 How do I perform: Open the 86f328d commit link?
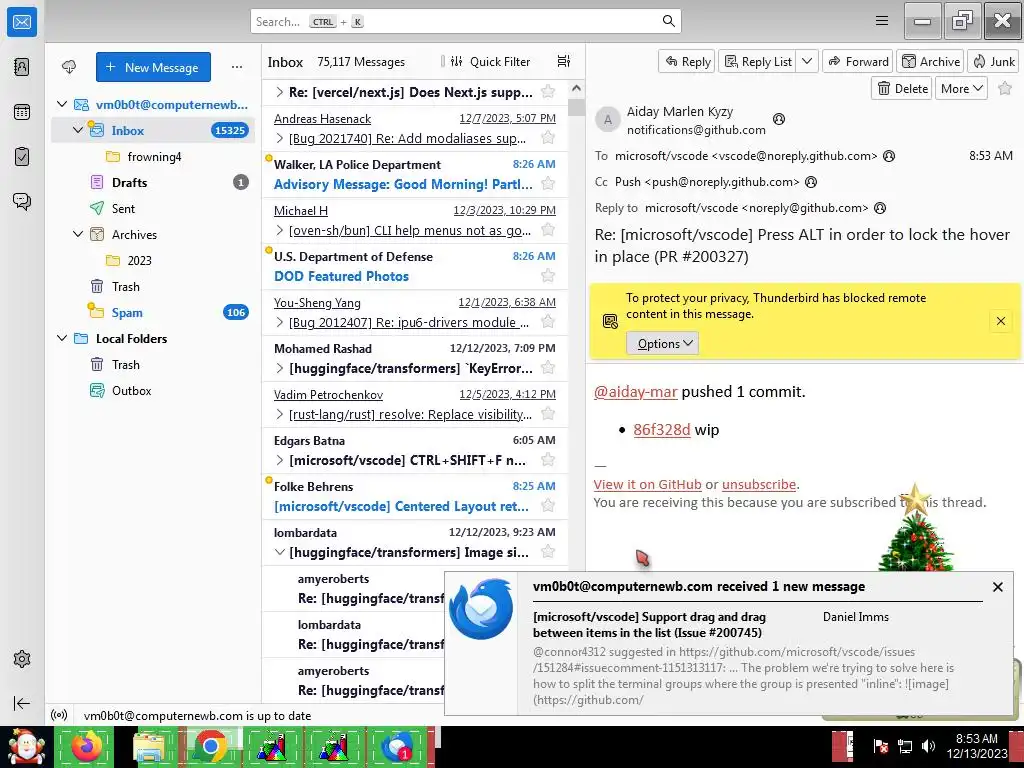pos(662,430)
